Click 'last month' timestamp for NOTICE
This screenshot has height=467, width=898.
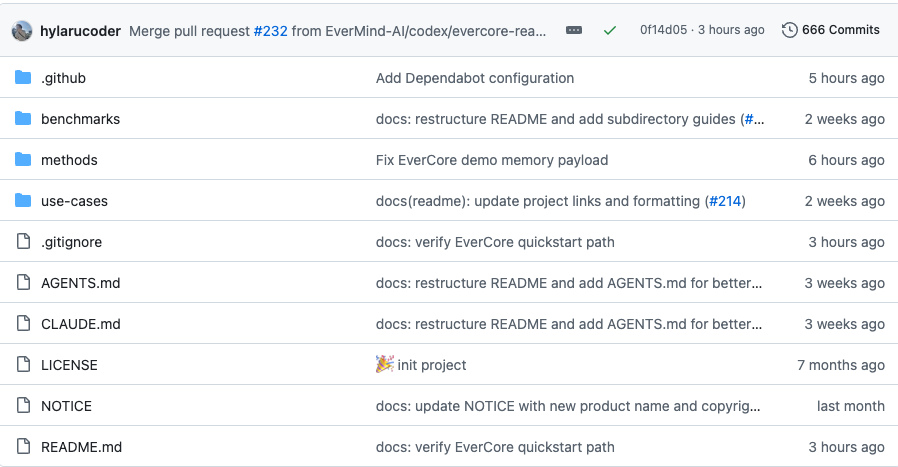(x=850, y=406)
